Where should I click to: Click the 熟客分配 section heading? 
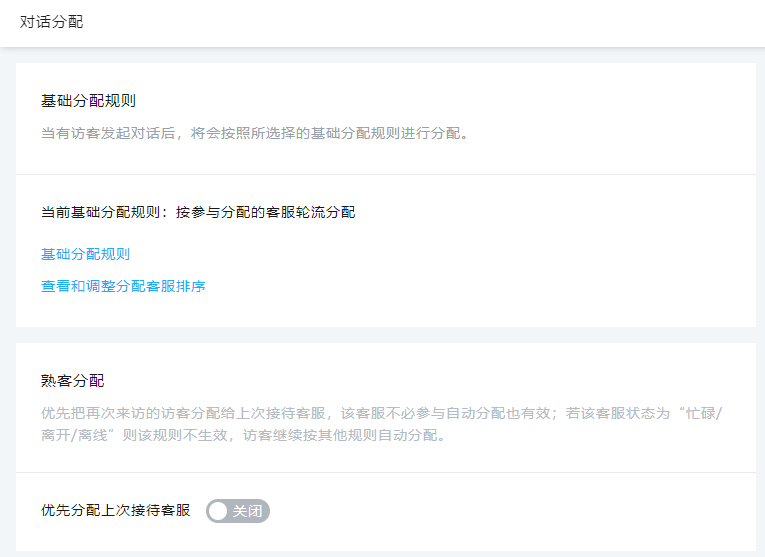pyautogui.click(x=72, y=381)
